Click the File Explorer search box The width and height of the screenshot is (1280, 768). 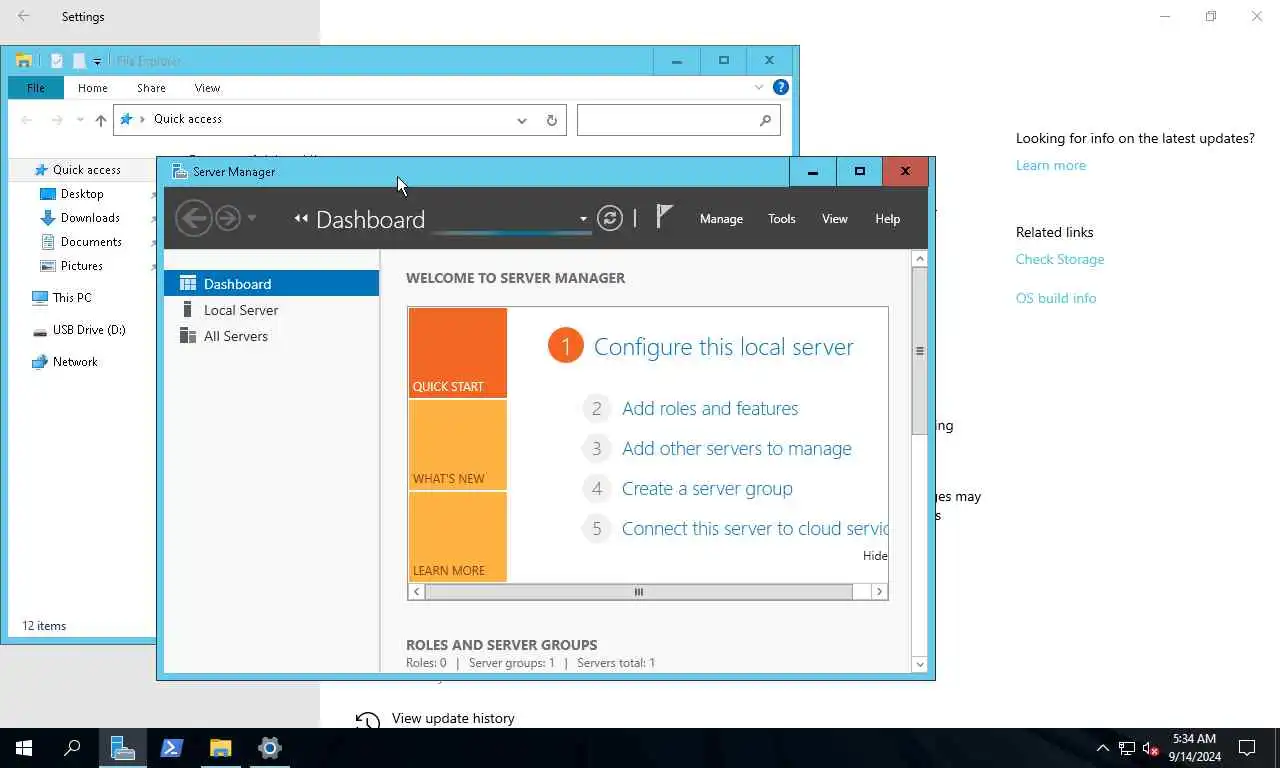[x=678, y=120]
